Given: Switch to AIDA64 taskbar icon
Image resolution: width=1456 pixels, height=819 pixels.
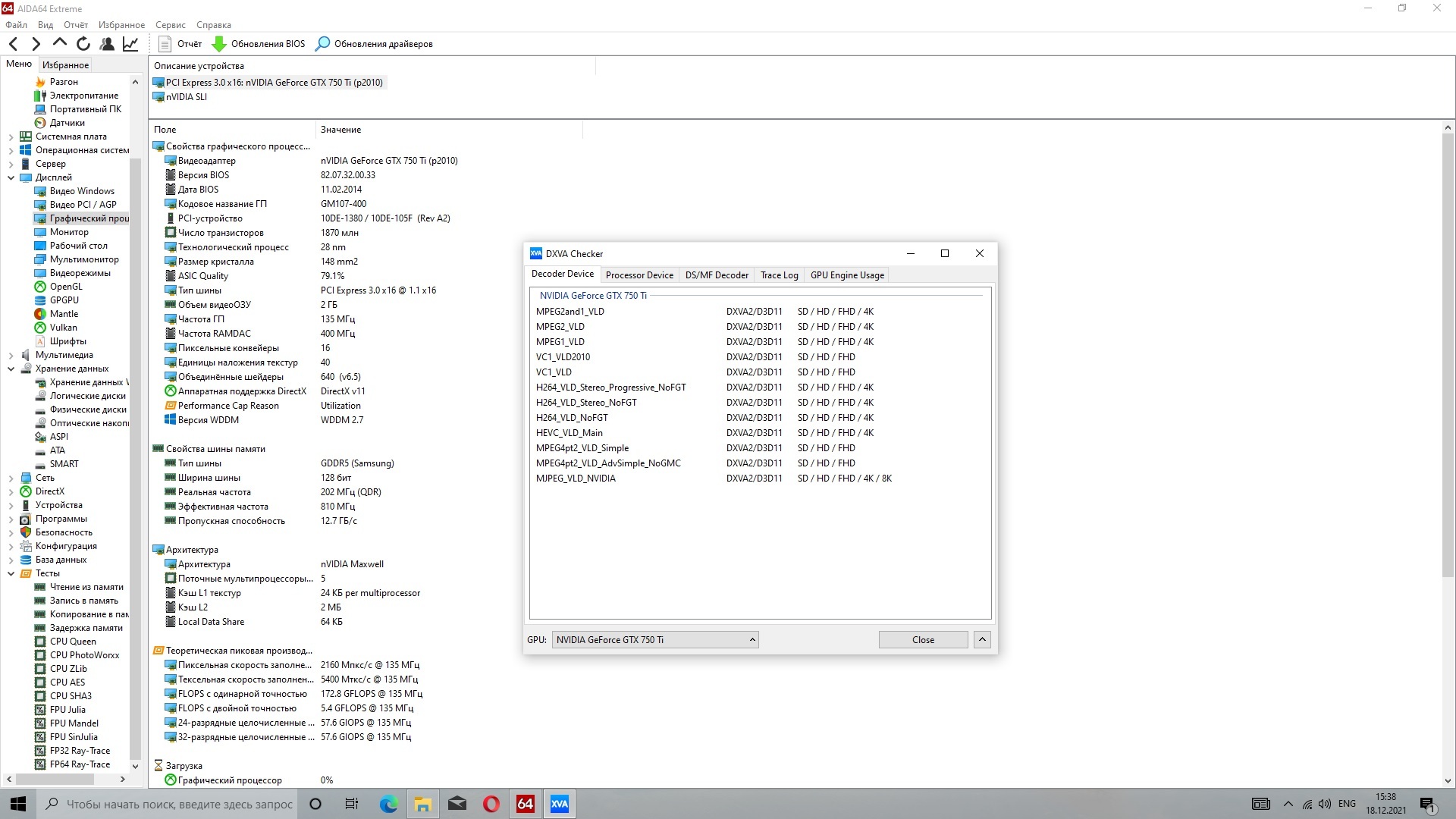Looking at the screenshot, I should 525,804.
